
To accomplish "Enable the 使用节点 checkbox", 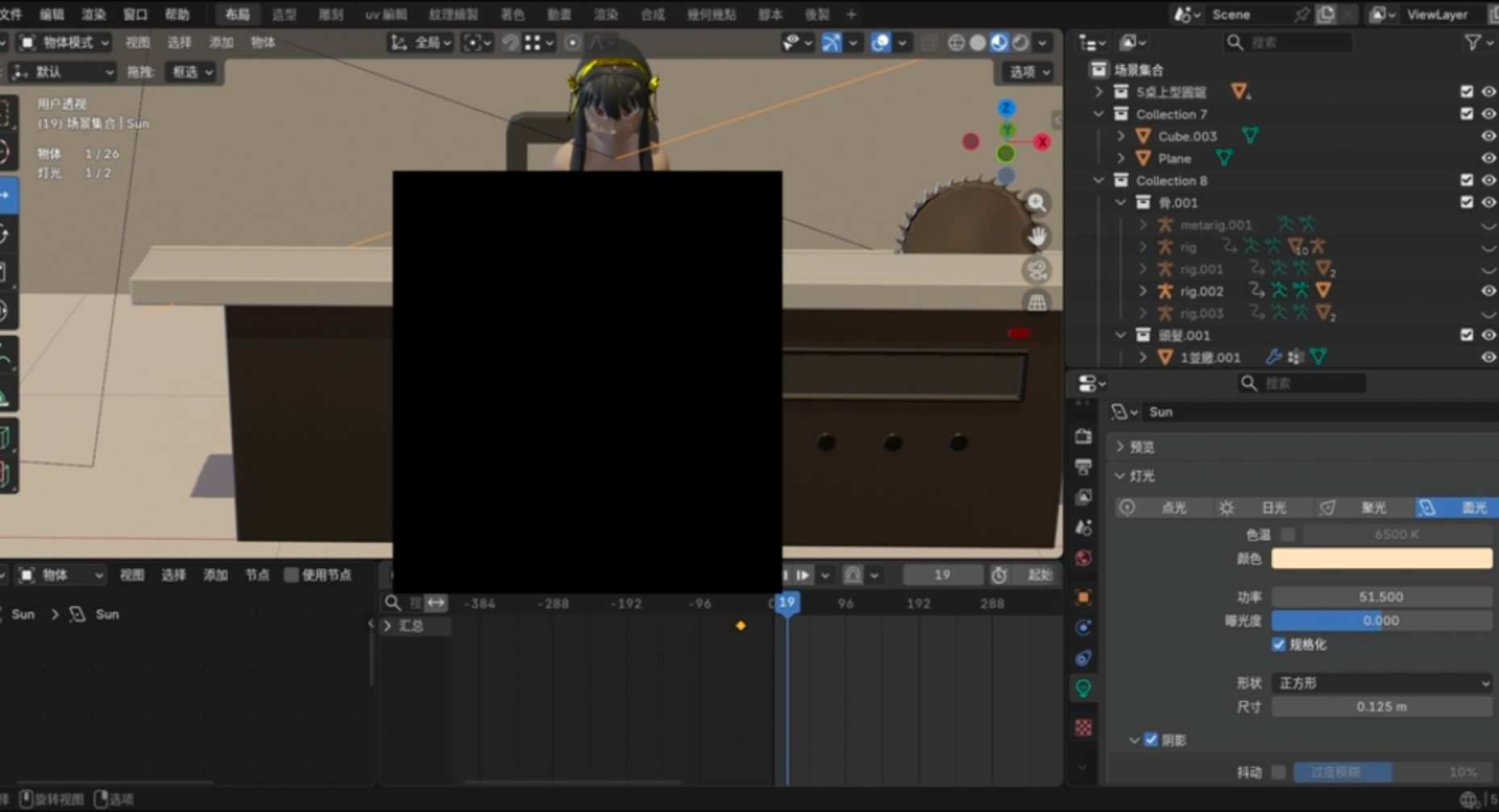I will pyautogui.click(x=292, y=574).
